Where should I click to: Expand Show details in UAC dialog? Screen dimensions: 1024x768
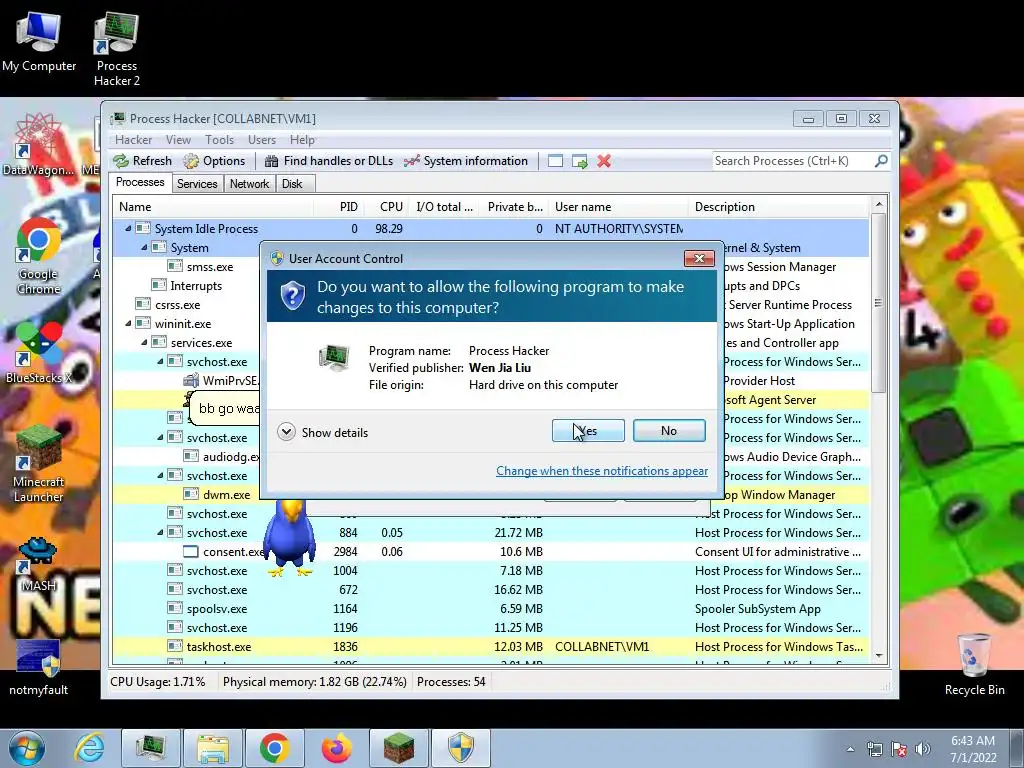pos(323,432)
